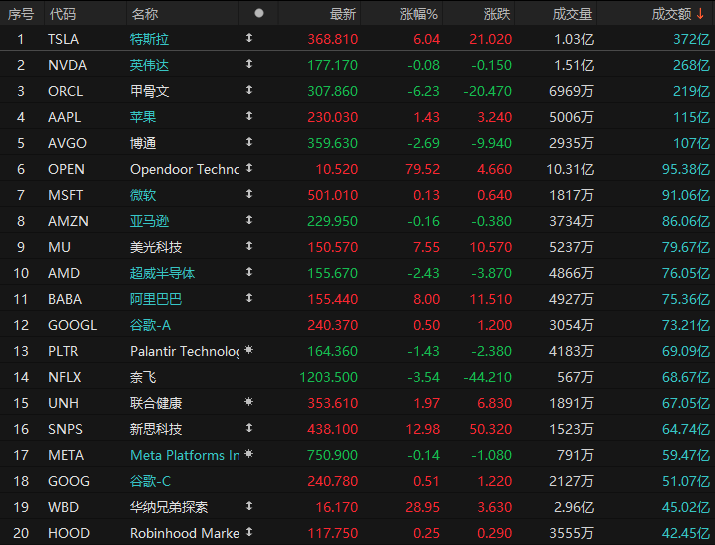Select the Opendoor Technc name cell
This screenshot has width=715, height=545.
[185, 169]
